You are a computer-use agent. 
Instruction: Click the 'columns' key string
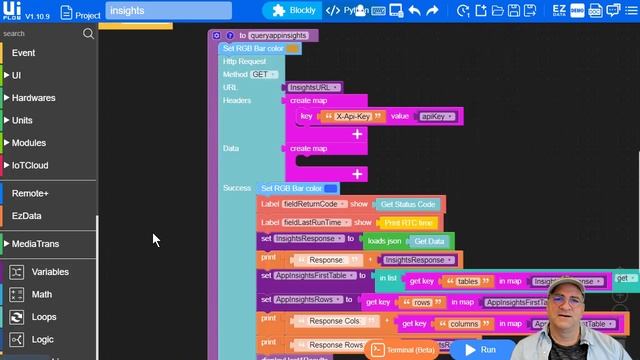464,324
